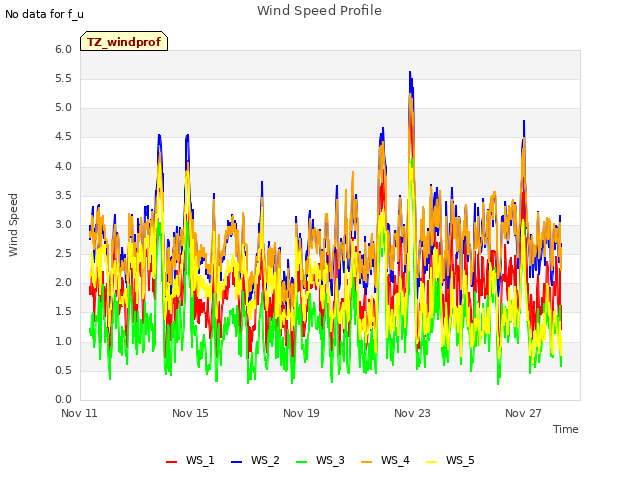Click the 3.0 y-axis tick label

click(x=64, y=224)
